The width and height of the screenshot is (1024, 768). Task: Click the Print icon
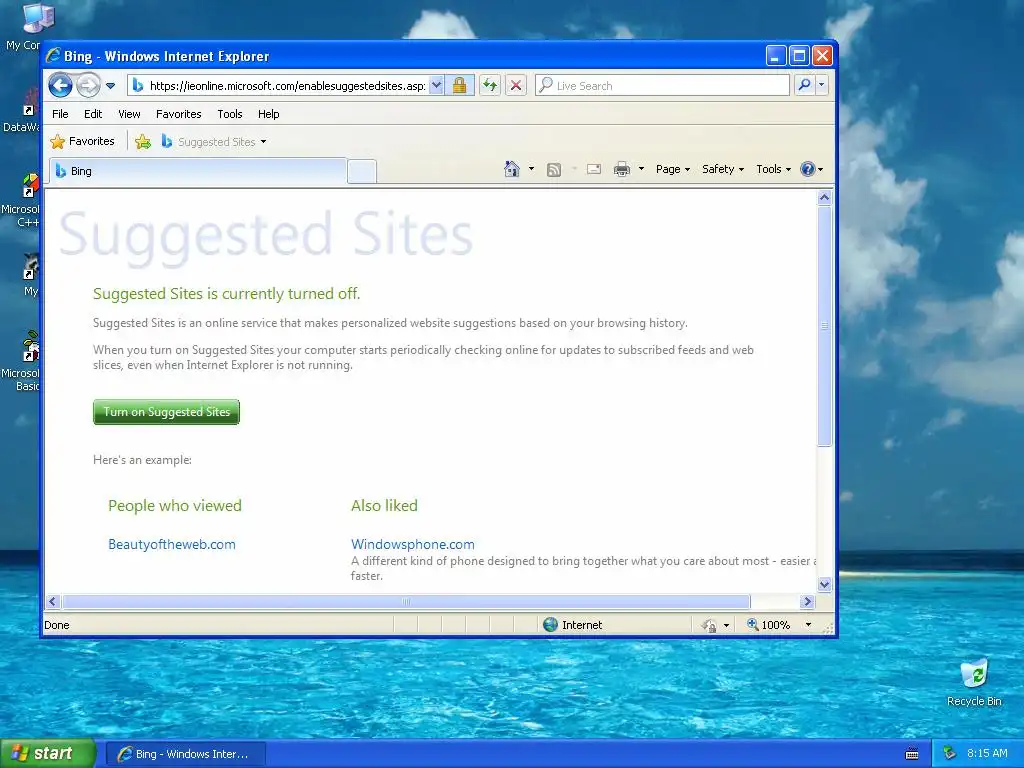[x=622, y=169]
